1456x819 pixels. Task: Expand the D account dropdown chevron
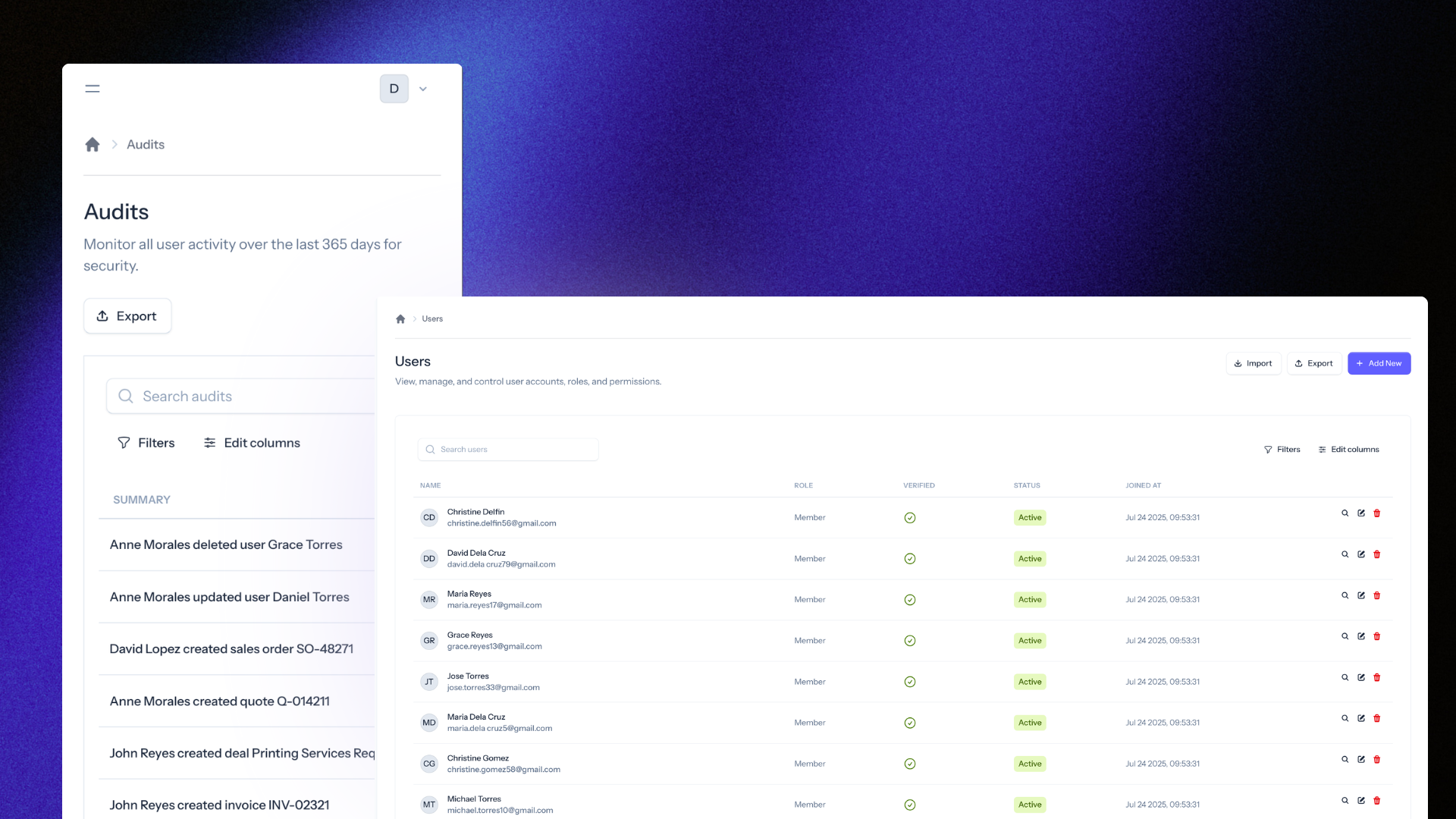point(423,89)
